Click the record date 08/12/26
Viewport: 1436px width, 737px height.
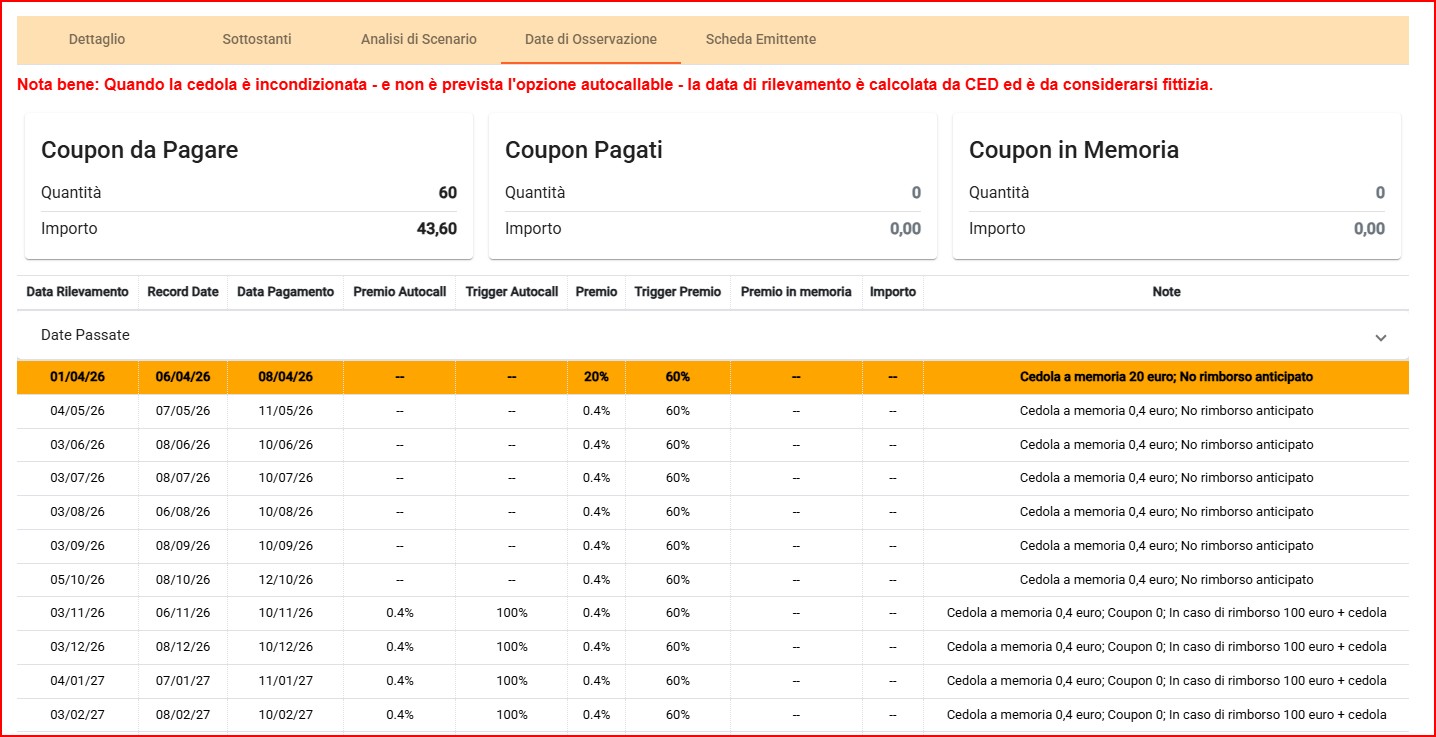(183, 647)
